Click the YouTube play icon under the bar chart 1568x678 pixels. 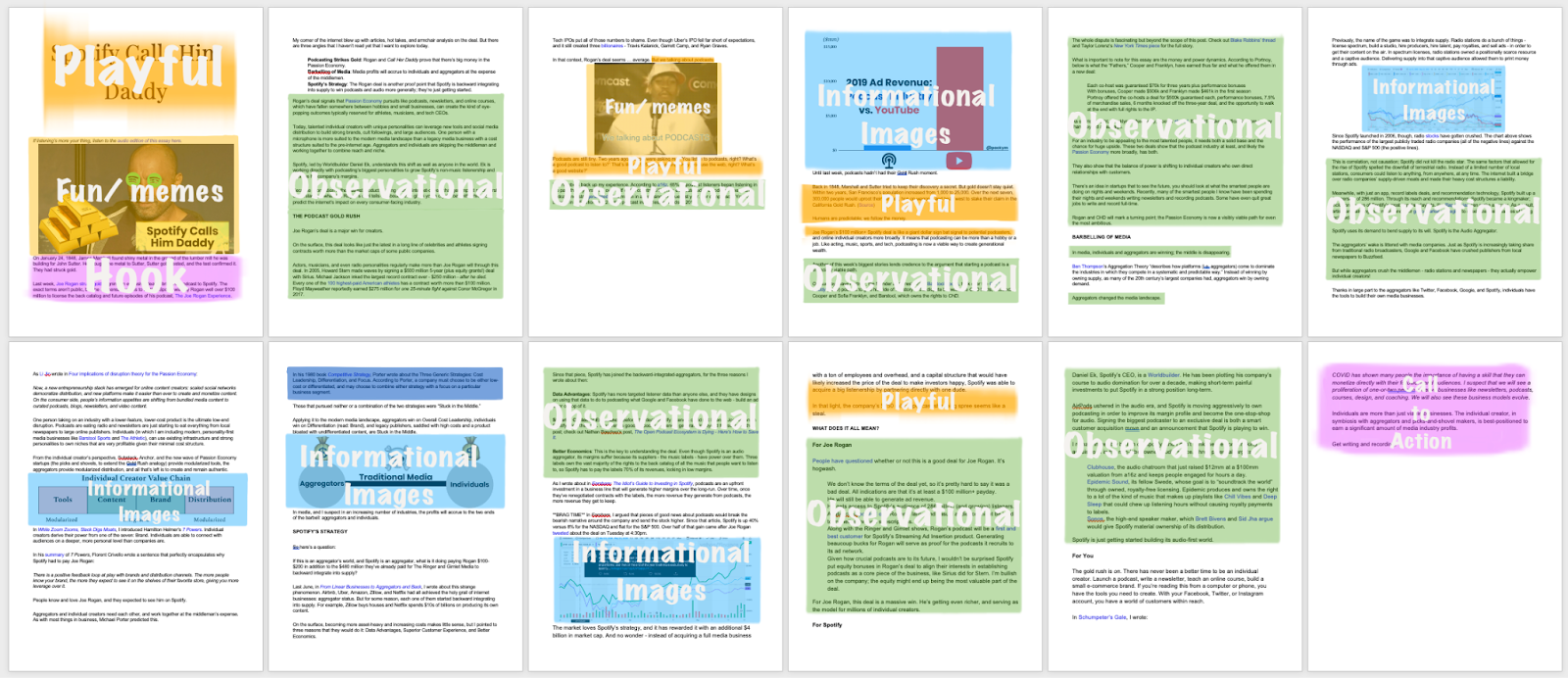(957, 161)
